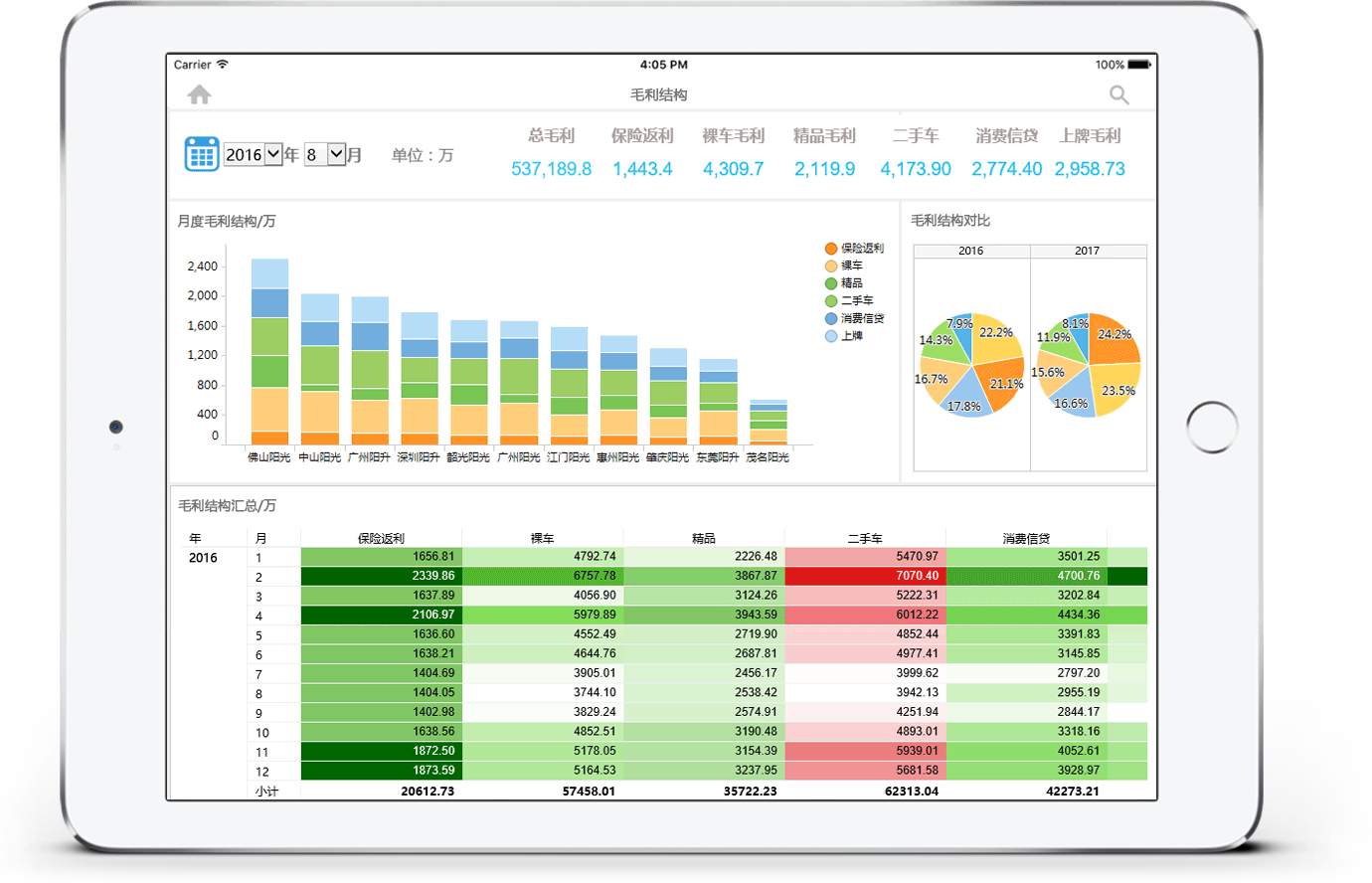The width and height of the screenshot is (1372, 883).
Task: Select the table cell 3943.59
Action: (x=704, y=615)
